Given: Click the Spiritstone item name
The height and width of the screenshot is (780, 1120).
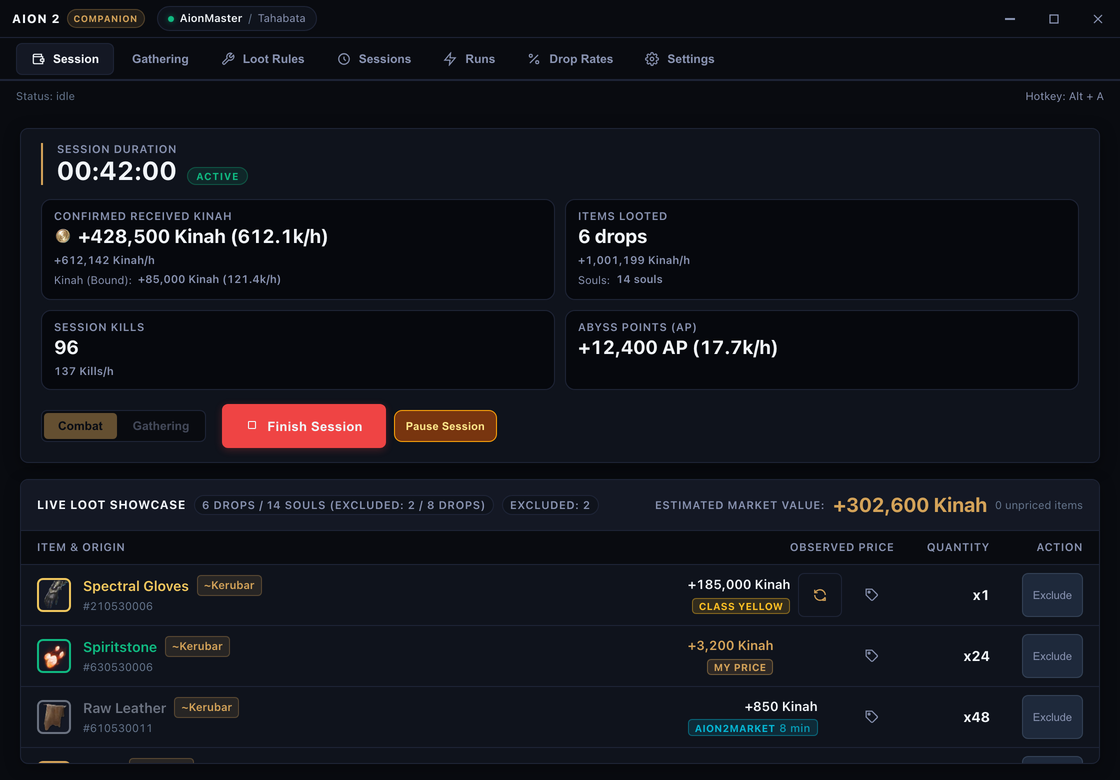Looking at the screenshot, I should coord(120,647).
